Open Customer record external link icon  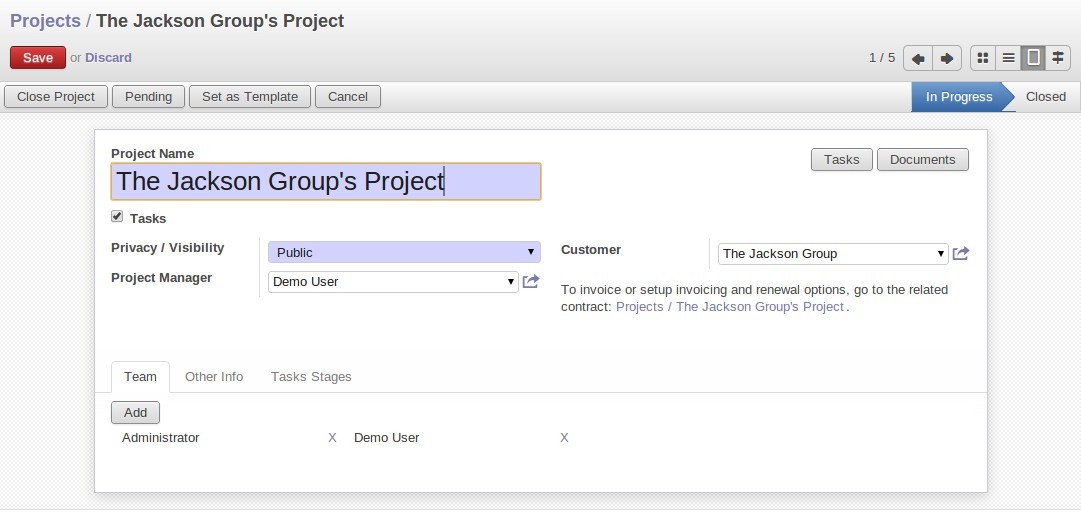pos(960,254)
